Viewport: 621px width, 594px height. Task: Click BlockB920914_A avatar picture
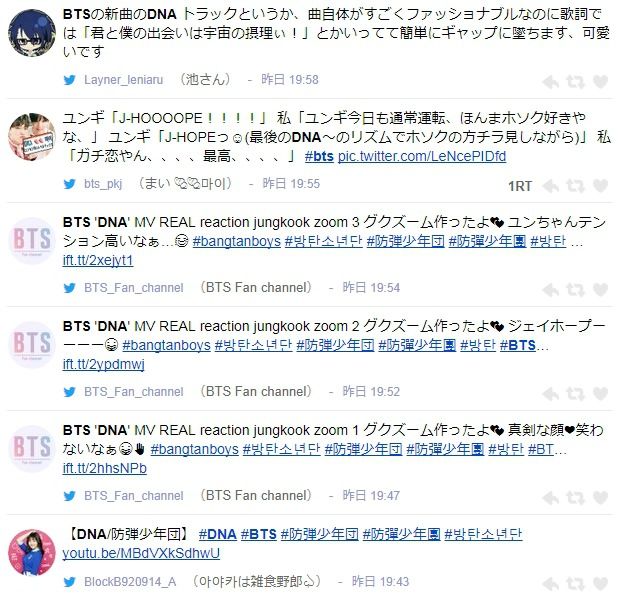point(32,553)
